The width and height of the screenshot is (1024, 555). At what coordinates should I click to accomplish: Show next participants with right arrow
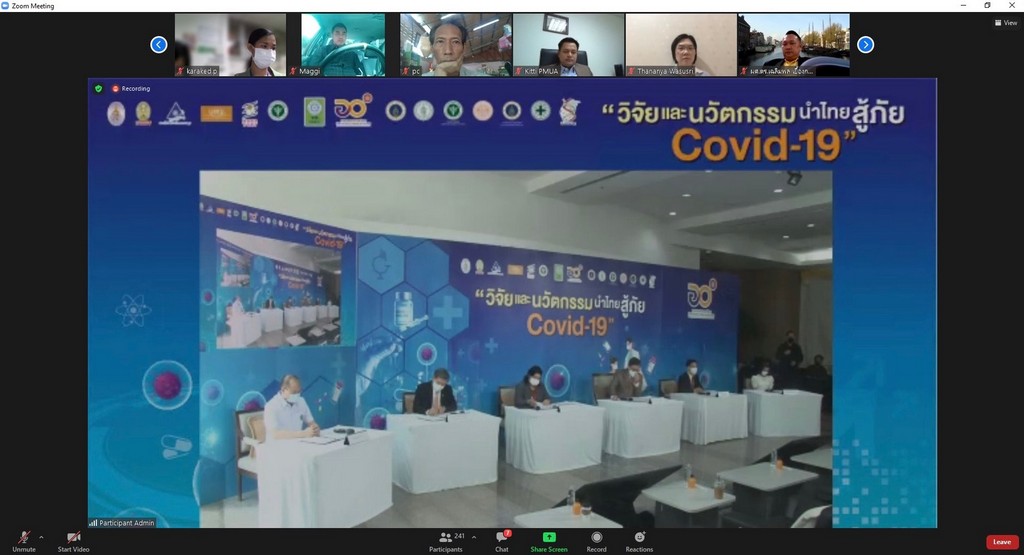tap(866, 44)
